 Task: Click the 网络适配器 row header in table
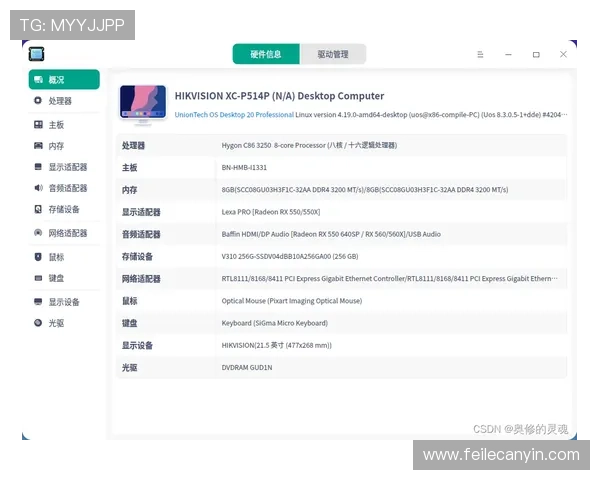pyautogui.click(x=141, y=279)
